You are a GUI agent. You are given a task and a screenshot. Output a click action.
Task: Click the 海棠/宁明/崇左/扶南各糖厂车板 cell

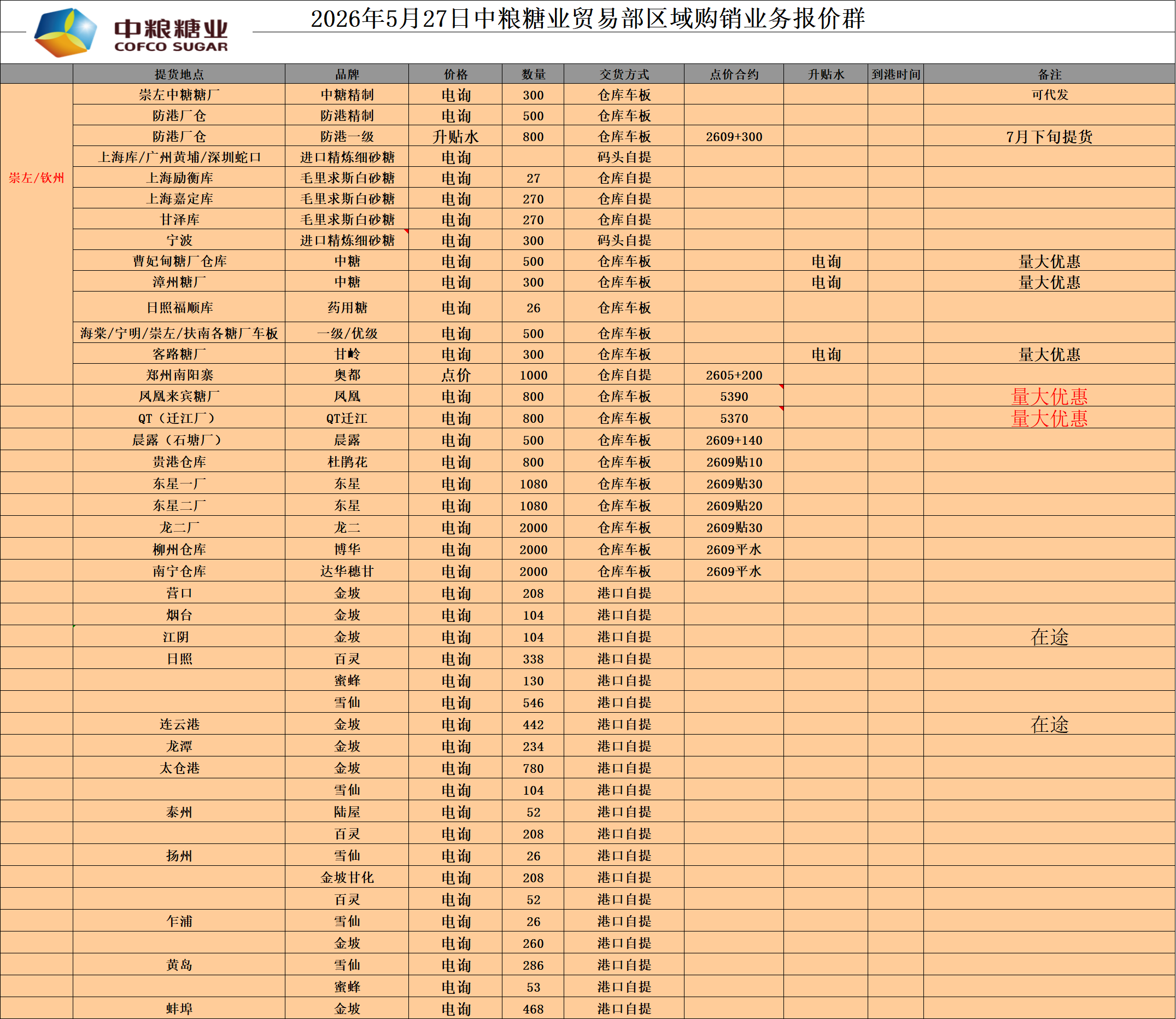click(179, 333)
